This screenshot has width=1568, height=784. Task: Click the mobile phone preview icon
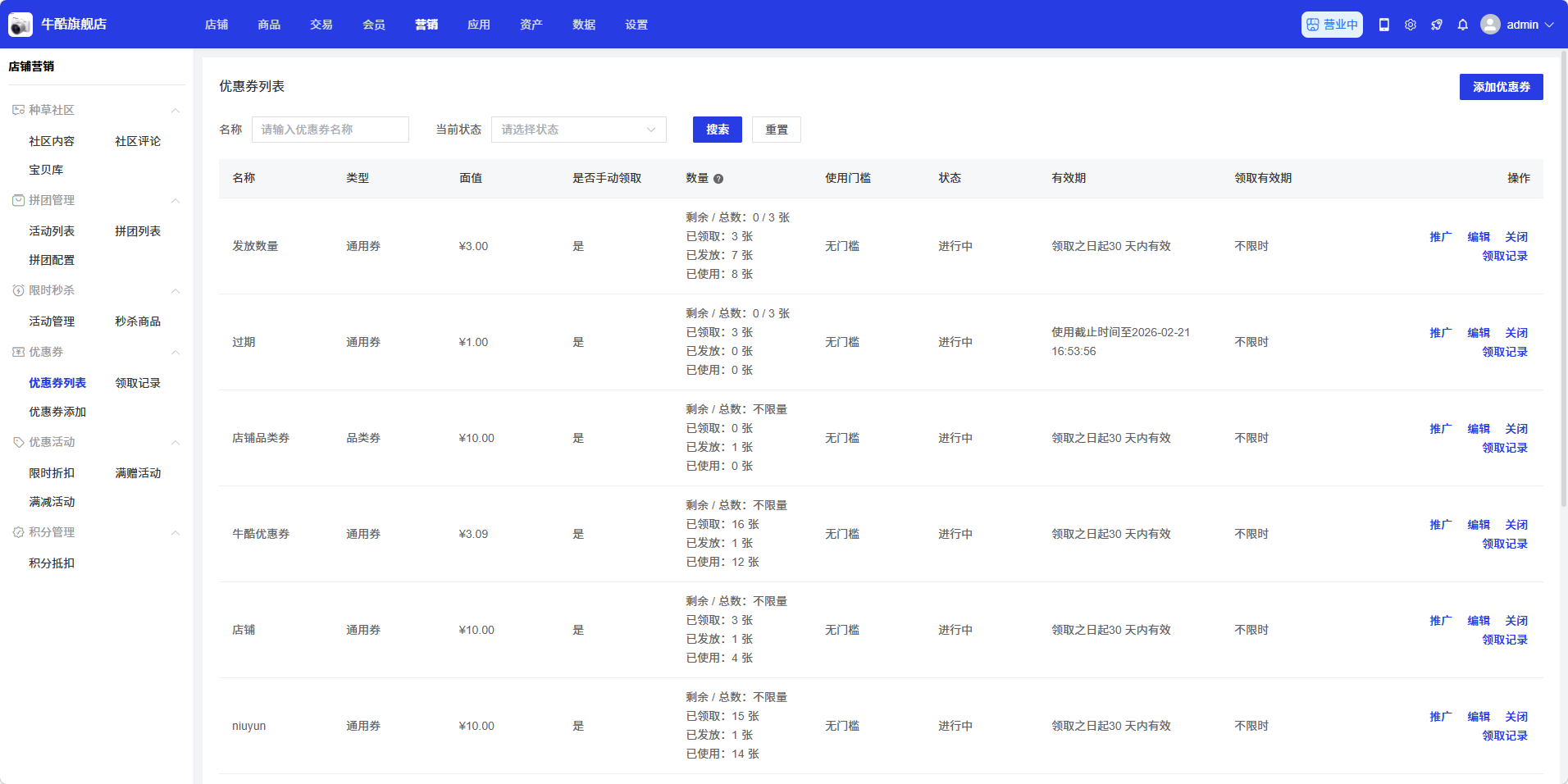(x=1384, y=25)
